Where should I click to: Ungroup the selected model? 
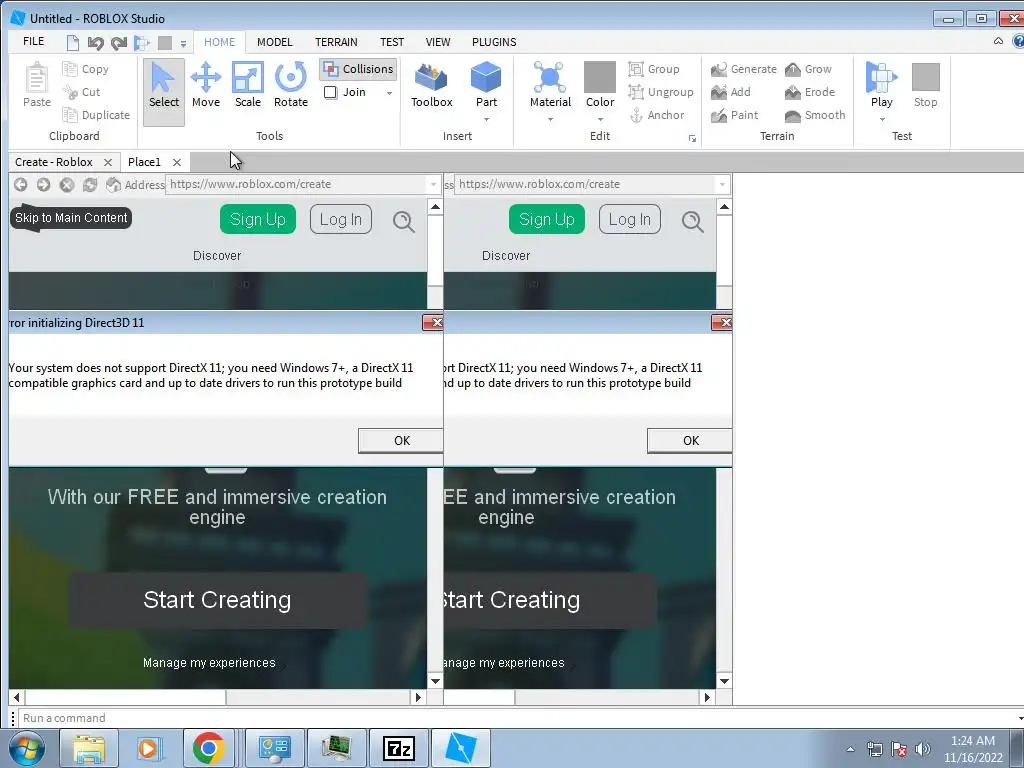(x=661, y=92)
